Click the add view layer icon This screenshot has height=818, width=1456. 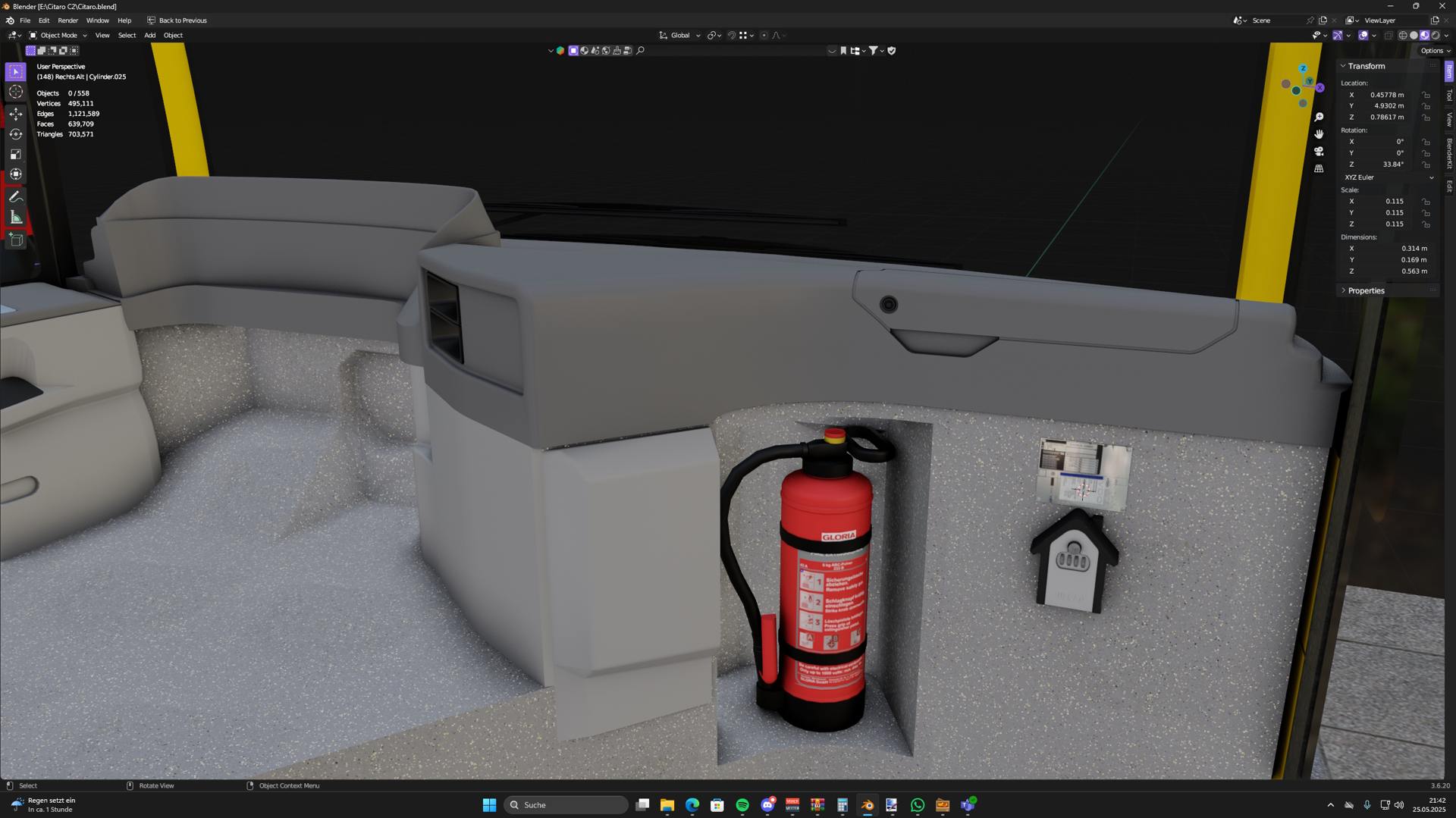click(1435, 20)
